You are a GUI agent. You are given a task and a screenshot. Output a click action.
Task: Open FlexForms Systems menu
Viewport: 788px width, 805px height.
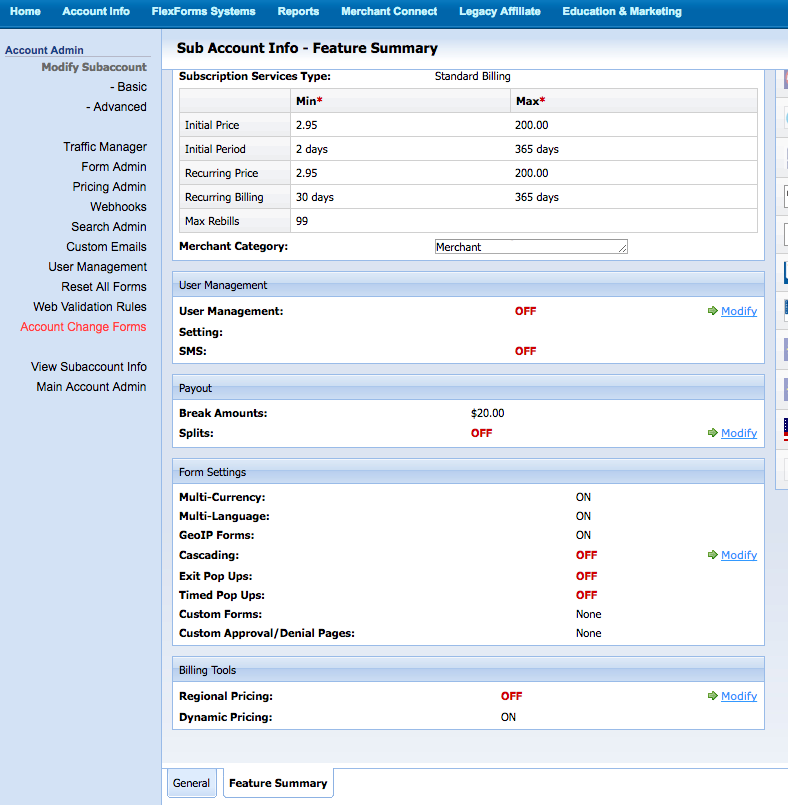[203, 11]
